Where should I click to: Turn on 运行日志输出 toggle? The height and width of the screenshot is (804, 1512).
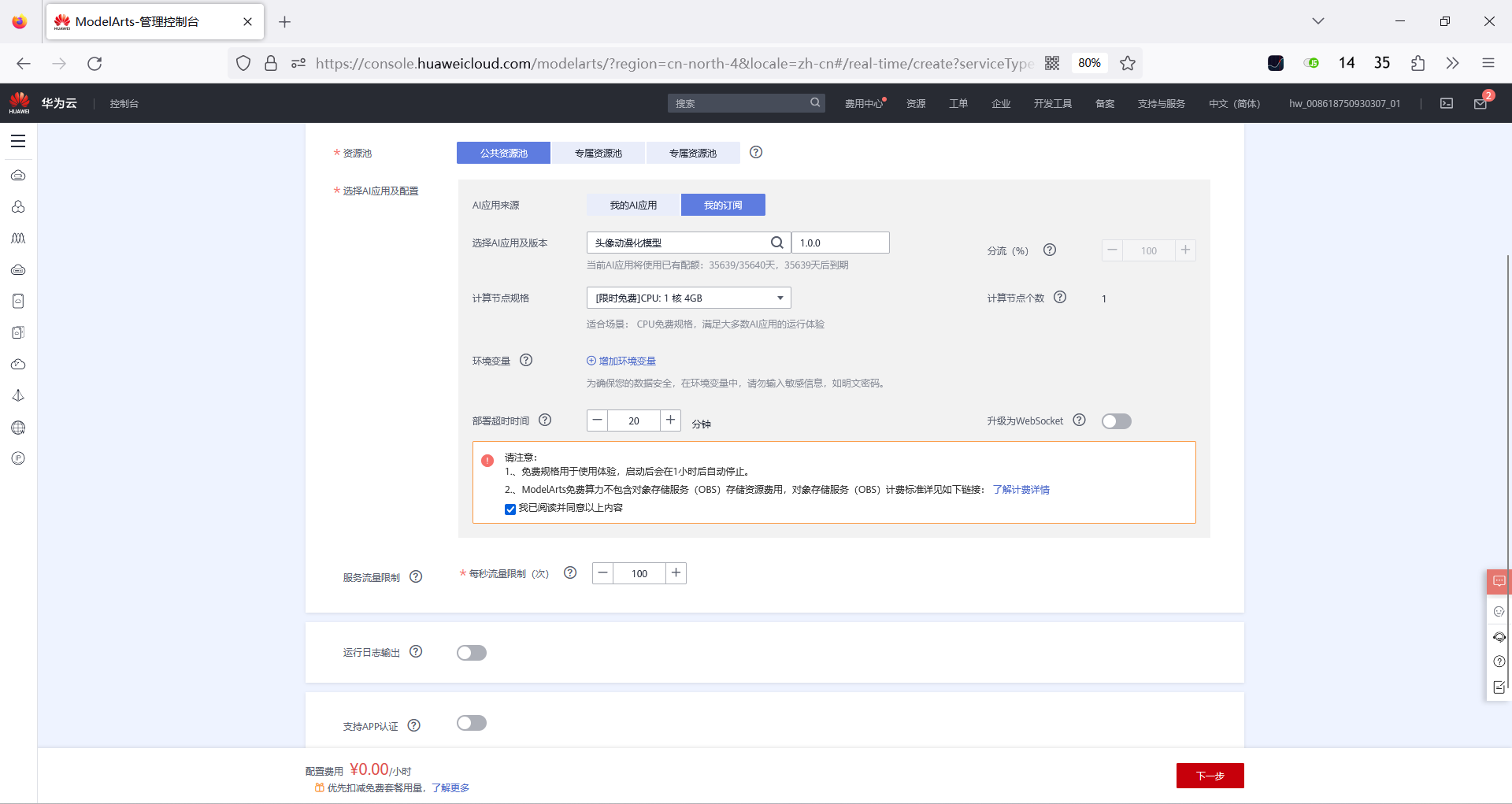(x=472, y=653)
